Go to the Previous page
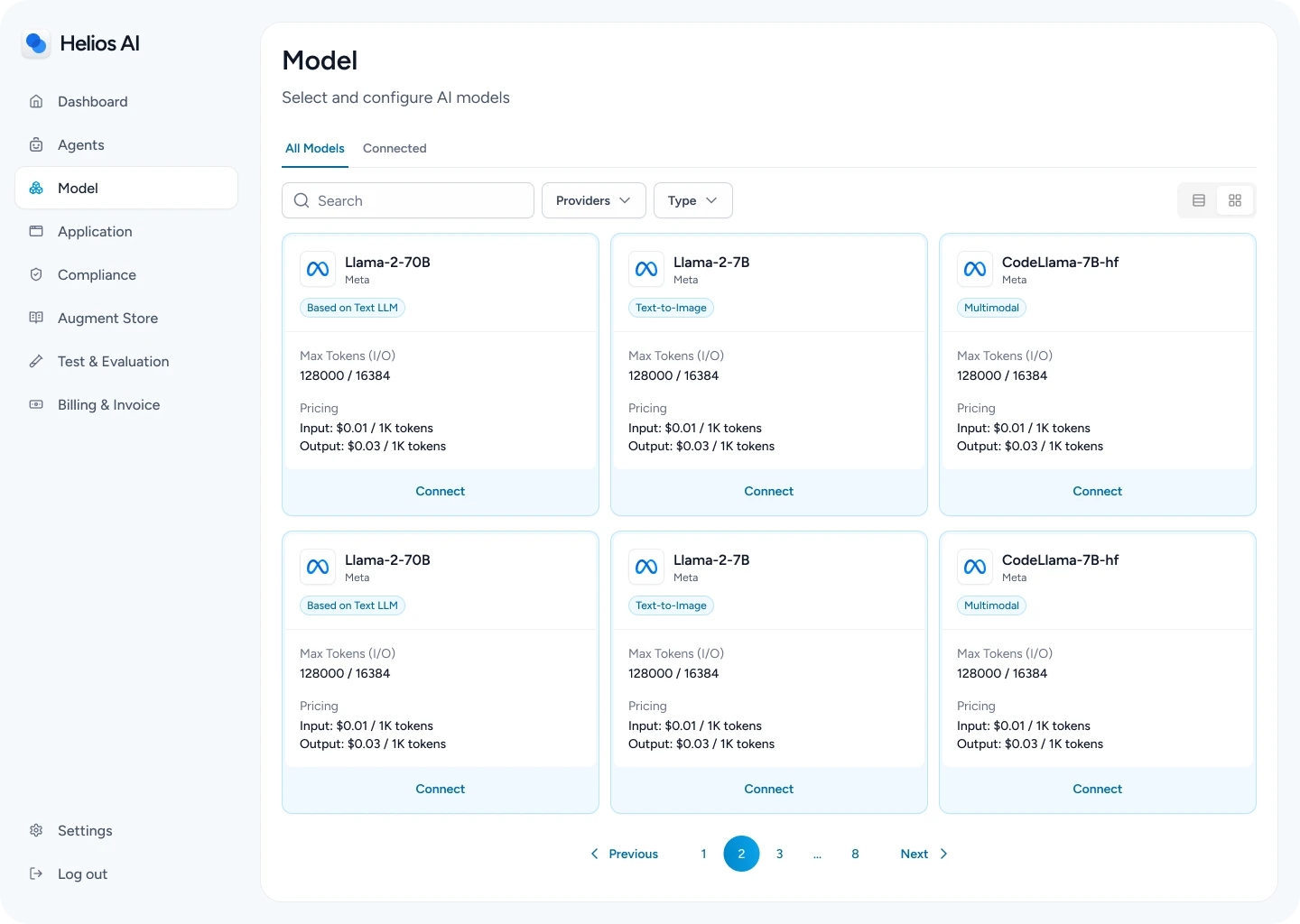Viewport: 1300px width, 924px height. [x=625, y=854]
